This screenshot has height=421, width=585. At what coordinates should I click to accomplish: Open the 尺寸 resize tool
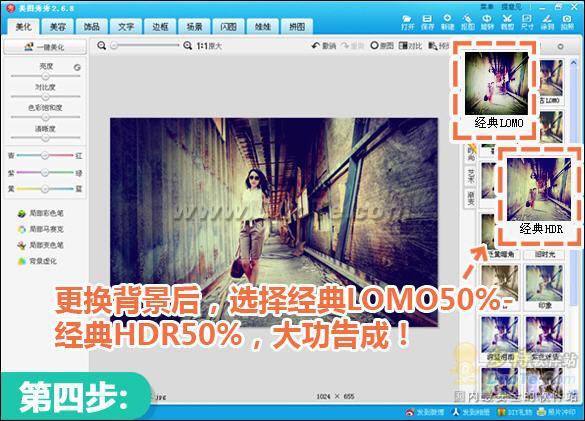coord(527,22)
